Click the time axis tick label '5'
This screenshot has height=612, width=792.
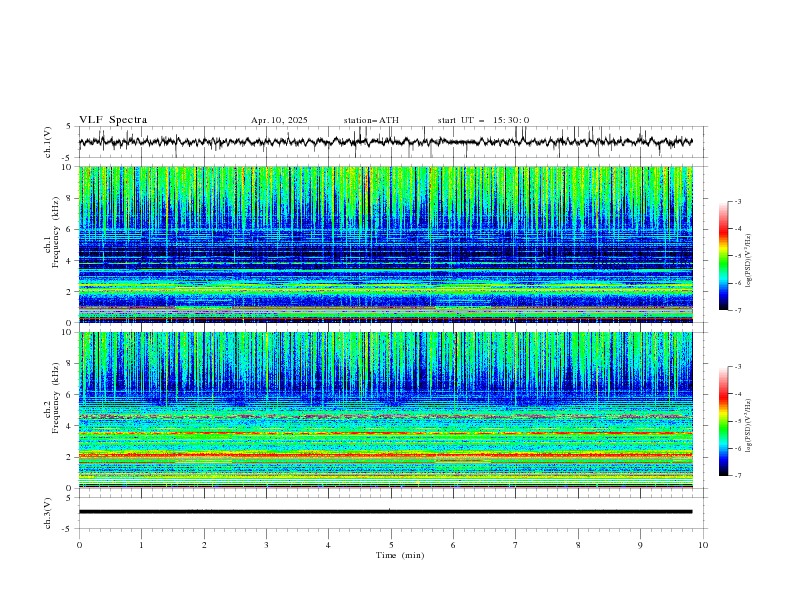coord(391,545)
